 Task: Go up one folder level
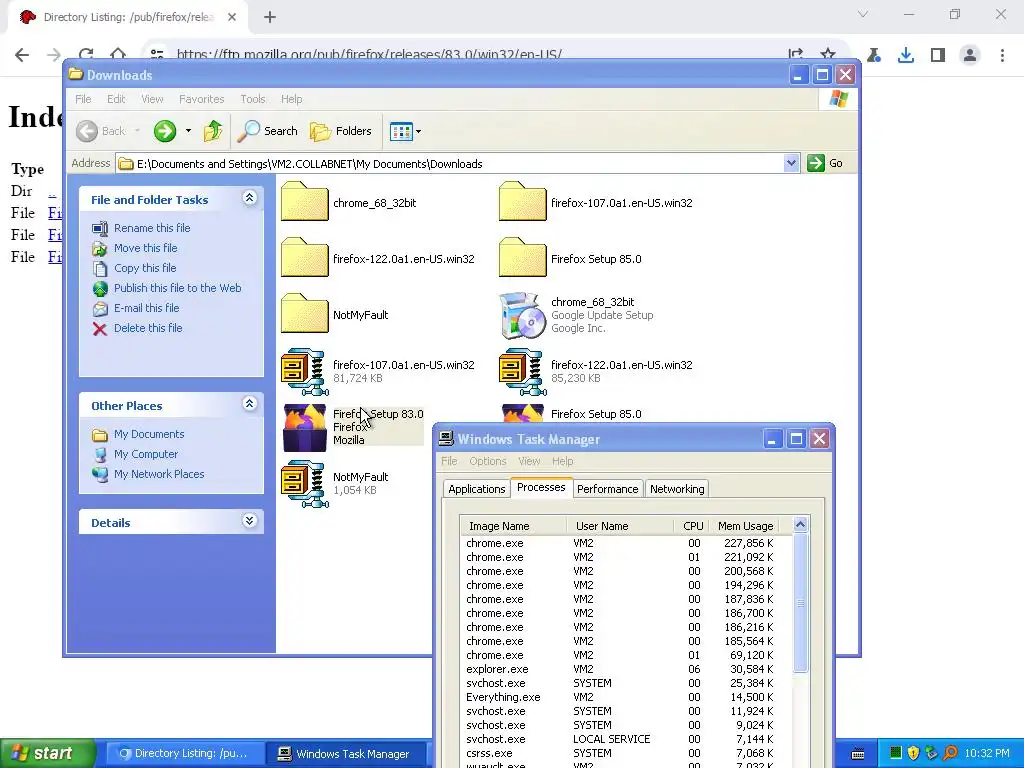pyautogui.click(x=213, y=131)
